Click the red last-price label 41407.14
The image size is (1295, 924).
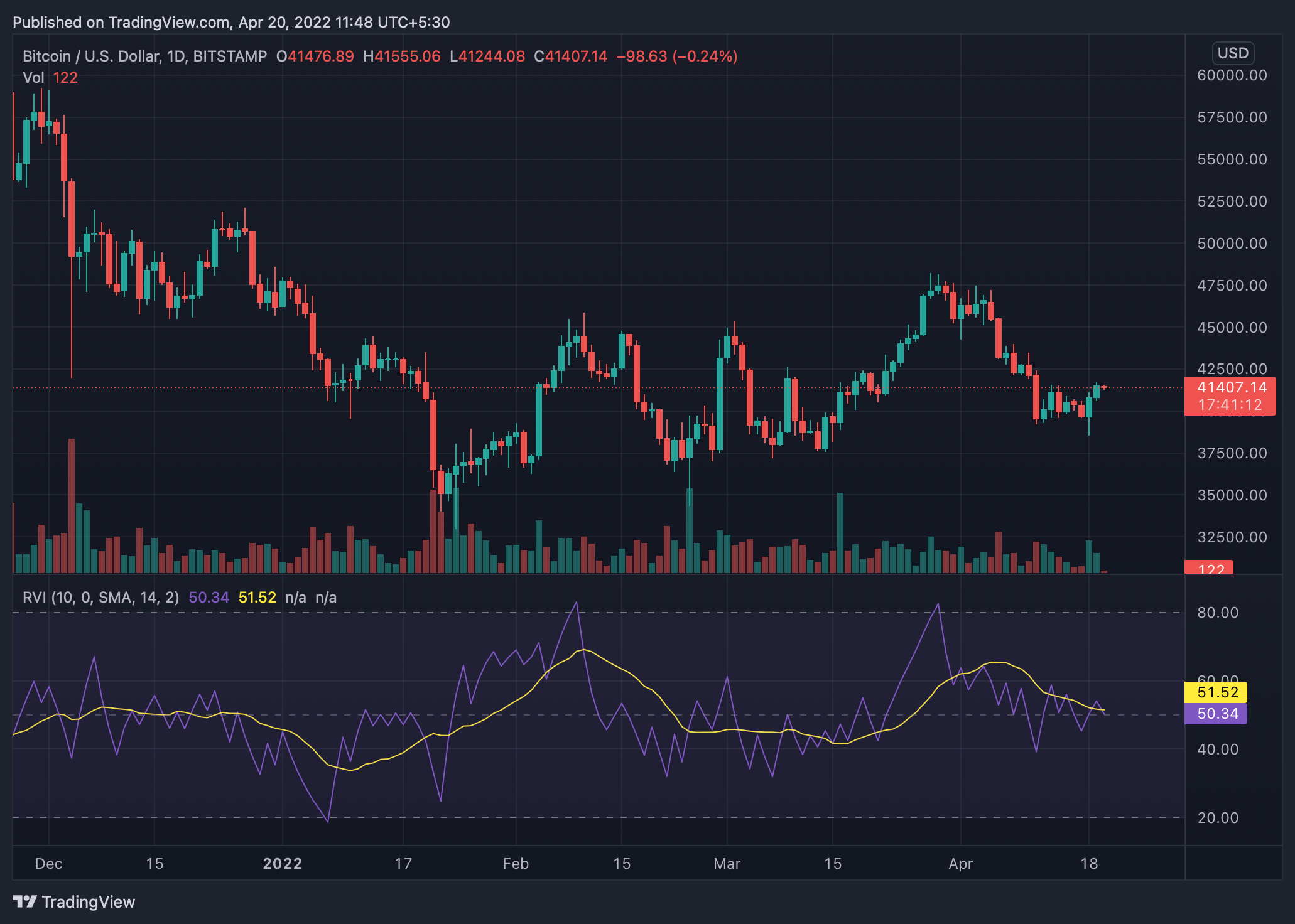coord(1230,388)
